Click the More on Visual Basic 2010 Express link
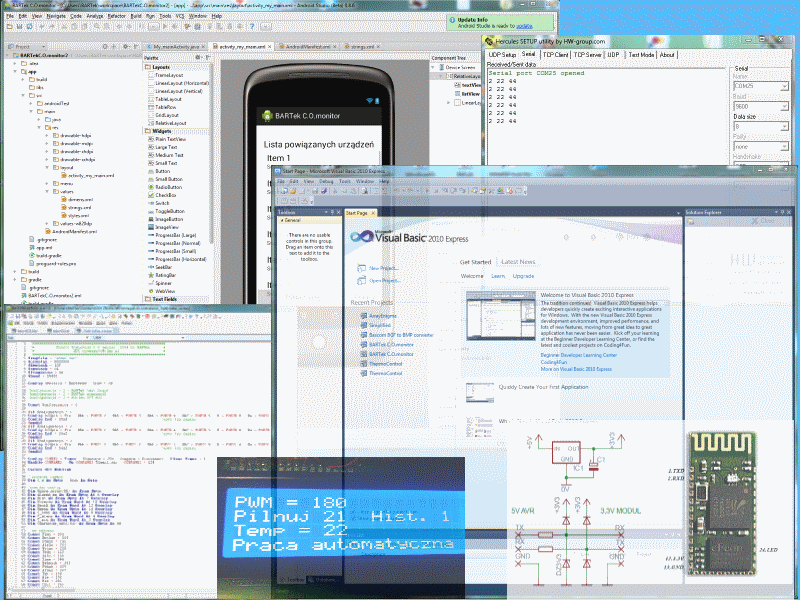 tap(576, 369)
